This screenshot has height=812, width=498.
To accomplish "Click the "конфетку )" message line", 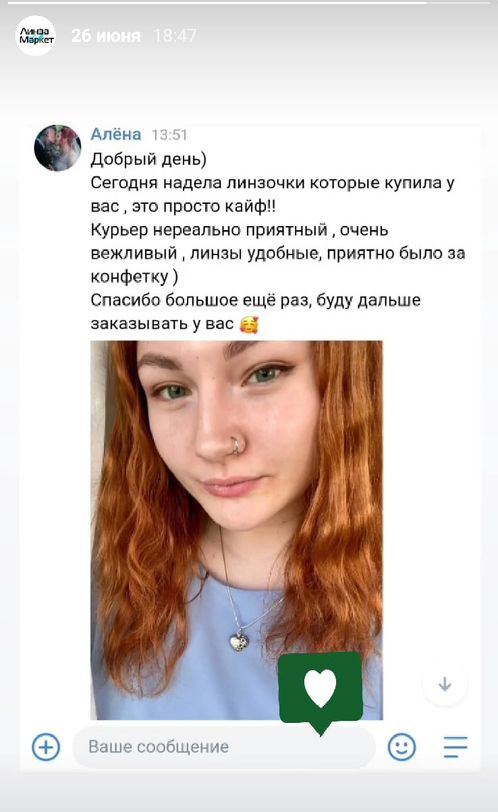I will [134, 277].
